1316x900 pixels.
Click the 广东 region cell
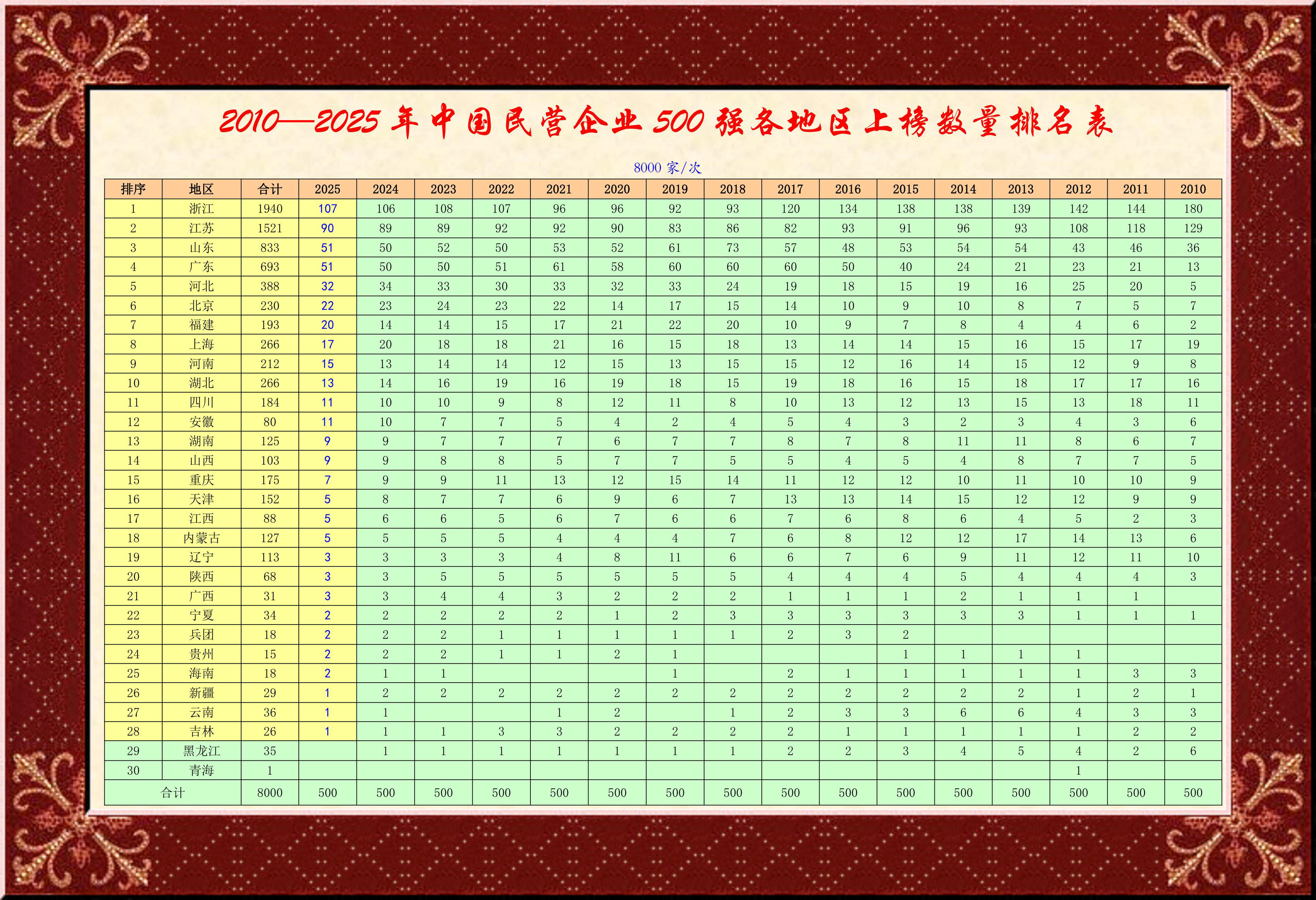[201, 267]
